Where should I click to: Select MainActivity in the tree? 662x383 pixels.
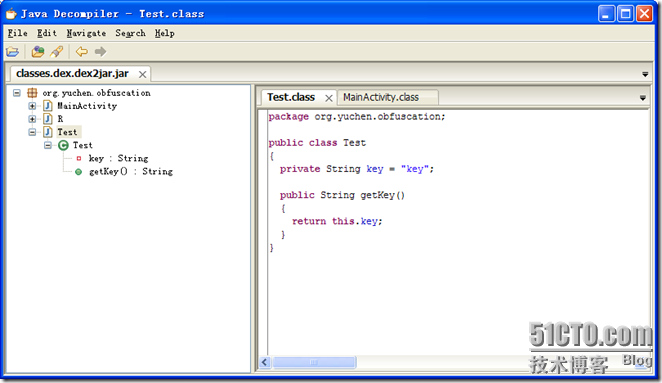pos(87,106)
